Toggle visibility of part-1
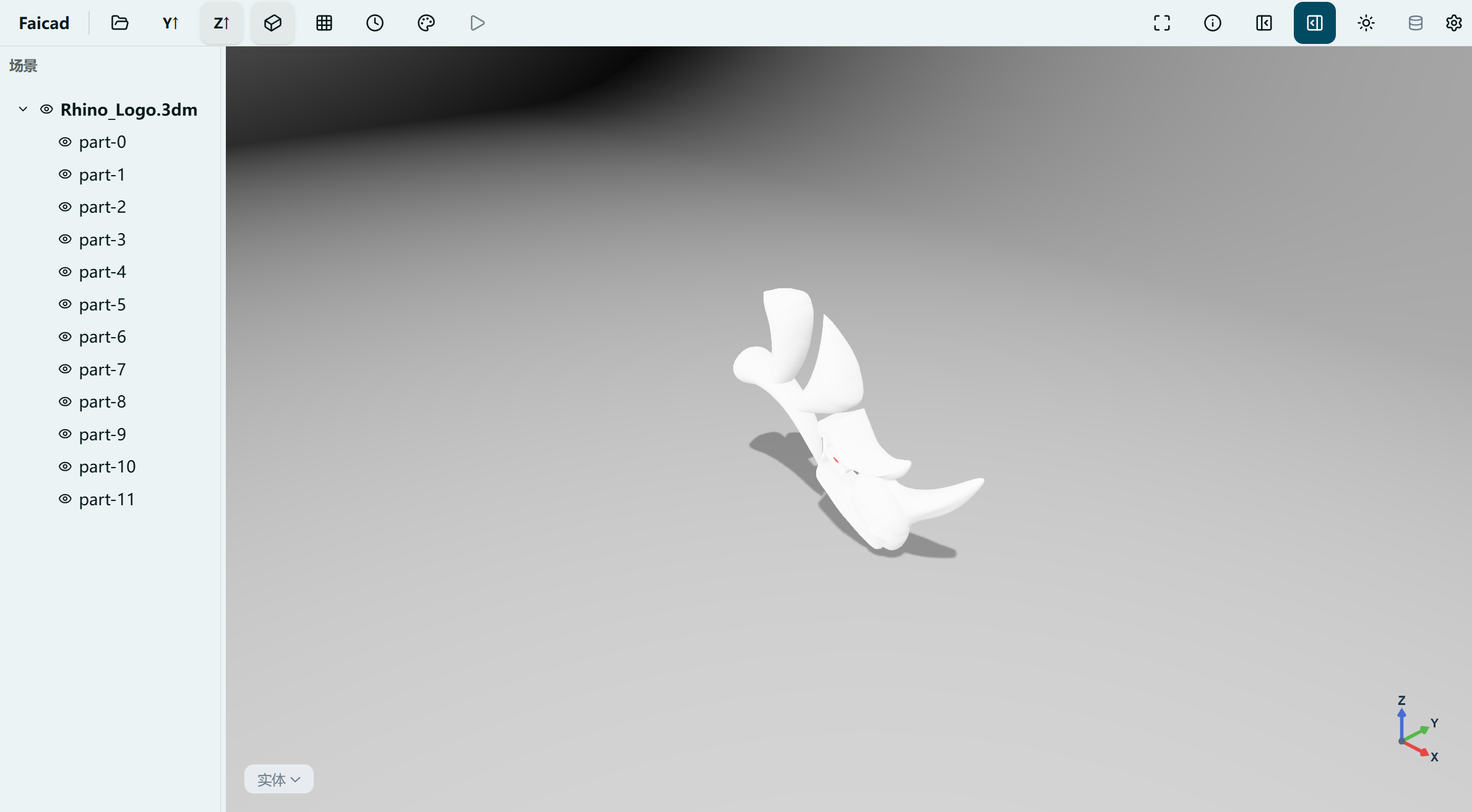This screenshot has width=1472, height=812. tap(65, 174)
